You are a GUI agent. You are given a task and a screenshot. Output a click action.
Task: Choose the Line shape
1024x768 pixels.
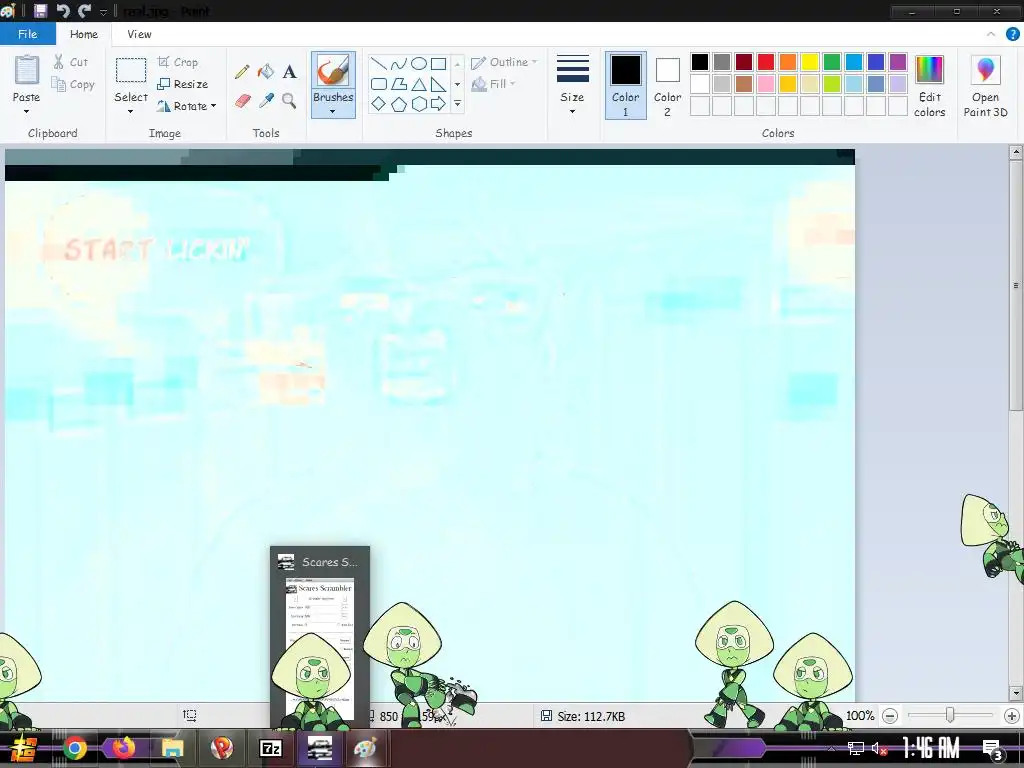[x=378, y=63]
